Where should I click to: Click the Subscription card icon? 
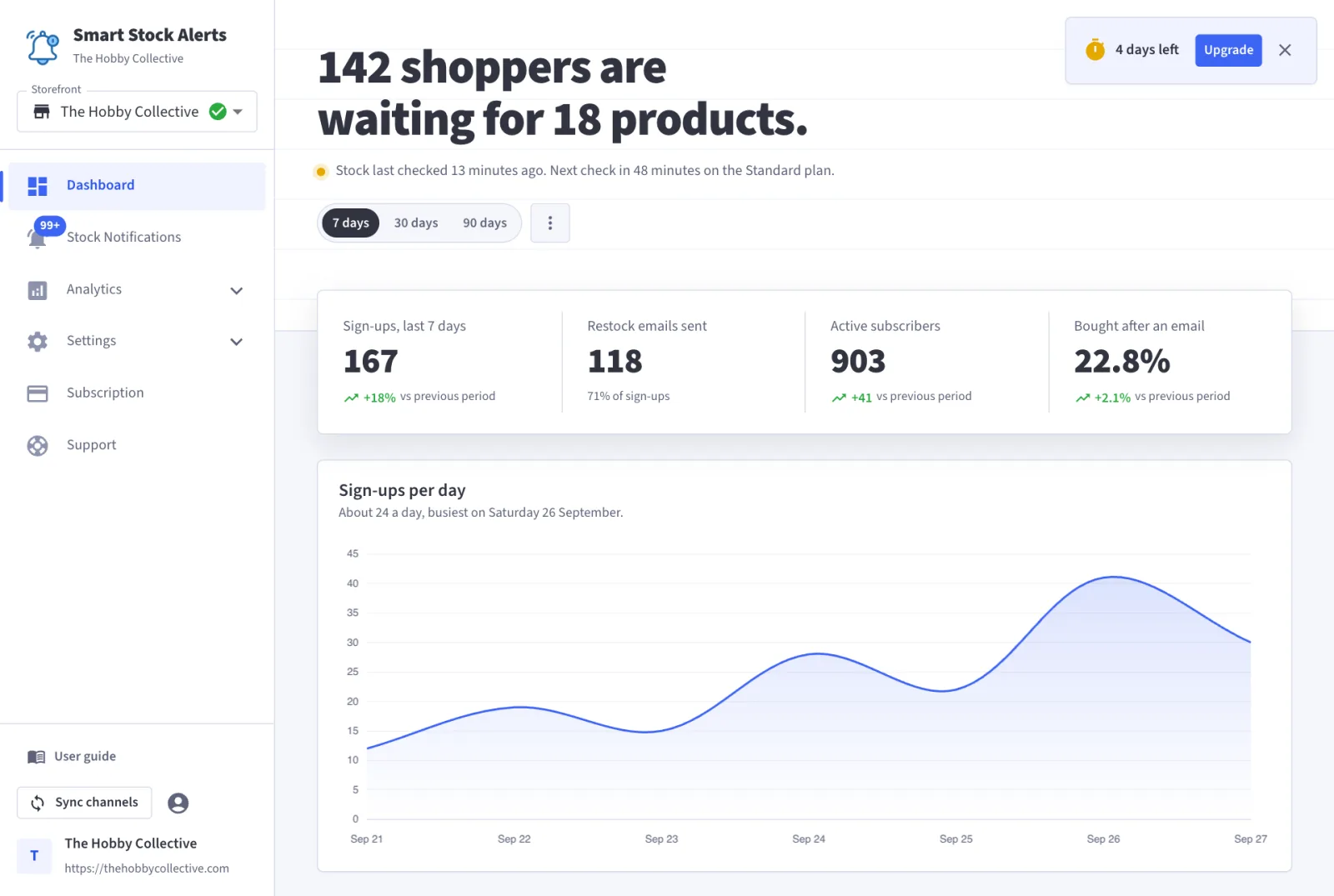coord(38,393)
